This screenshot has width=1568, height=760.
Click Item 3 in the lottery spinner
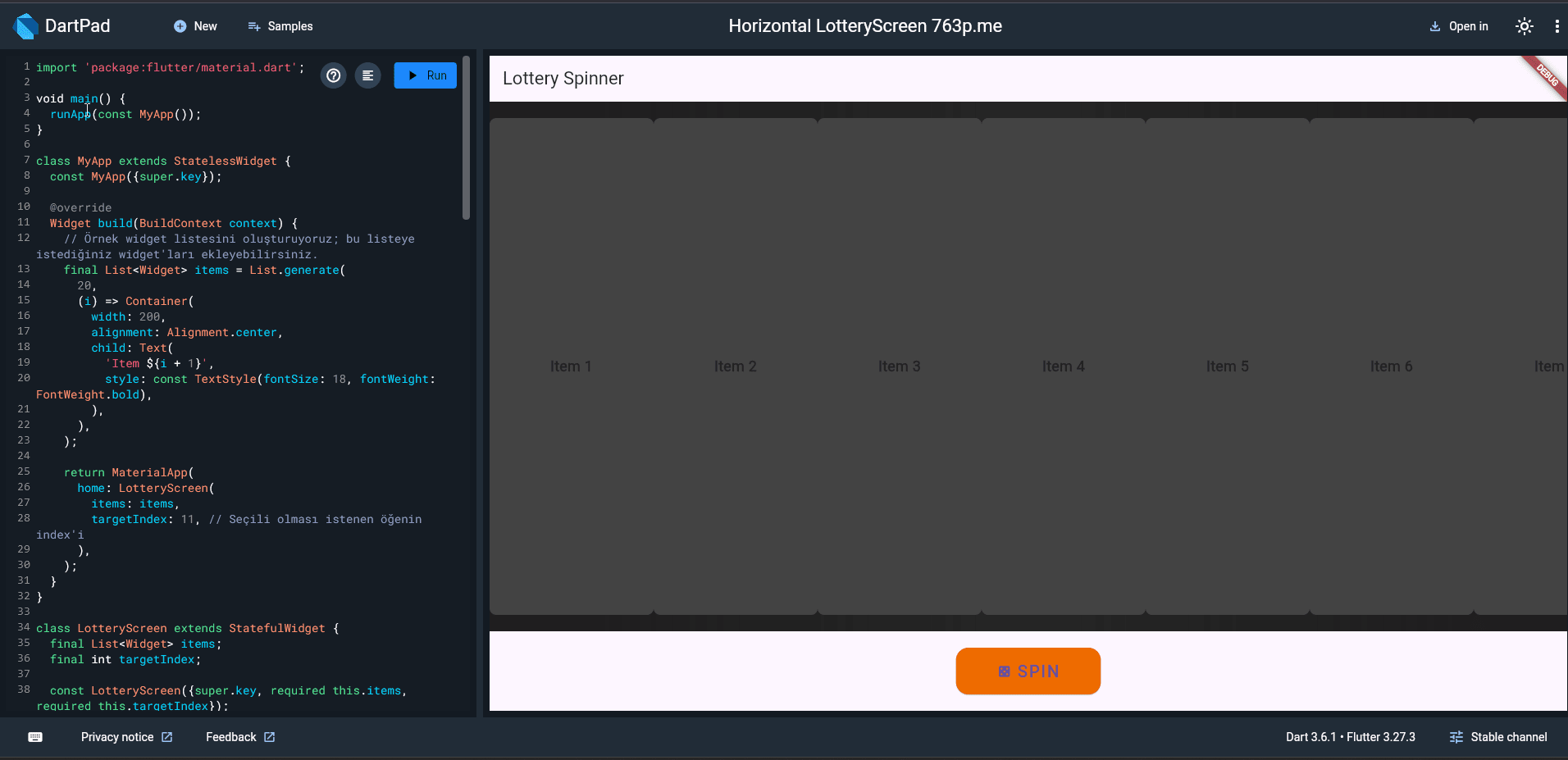[899, 366]
